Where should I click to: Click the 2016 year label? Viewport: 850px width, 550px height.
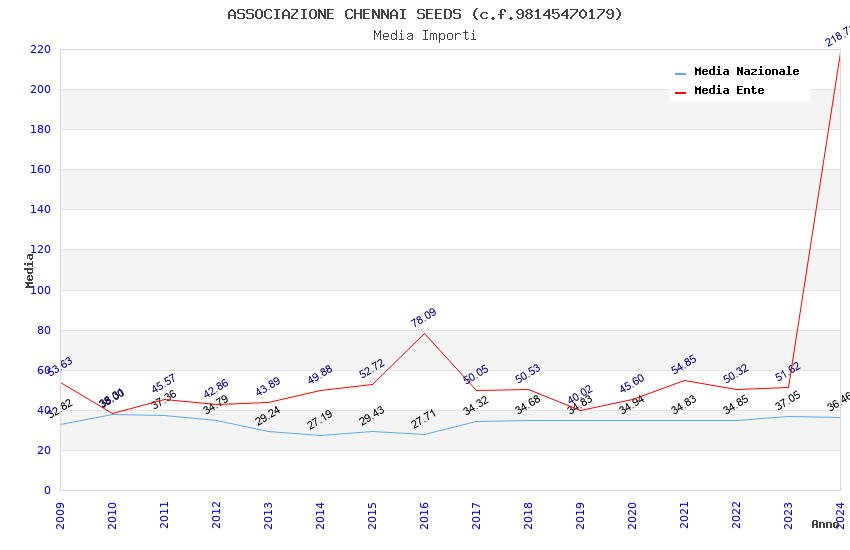pyautogui.click(x=424, y=515)
